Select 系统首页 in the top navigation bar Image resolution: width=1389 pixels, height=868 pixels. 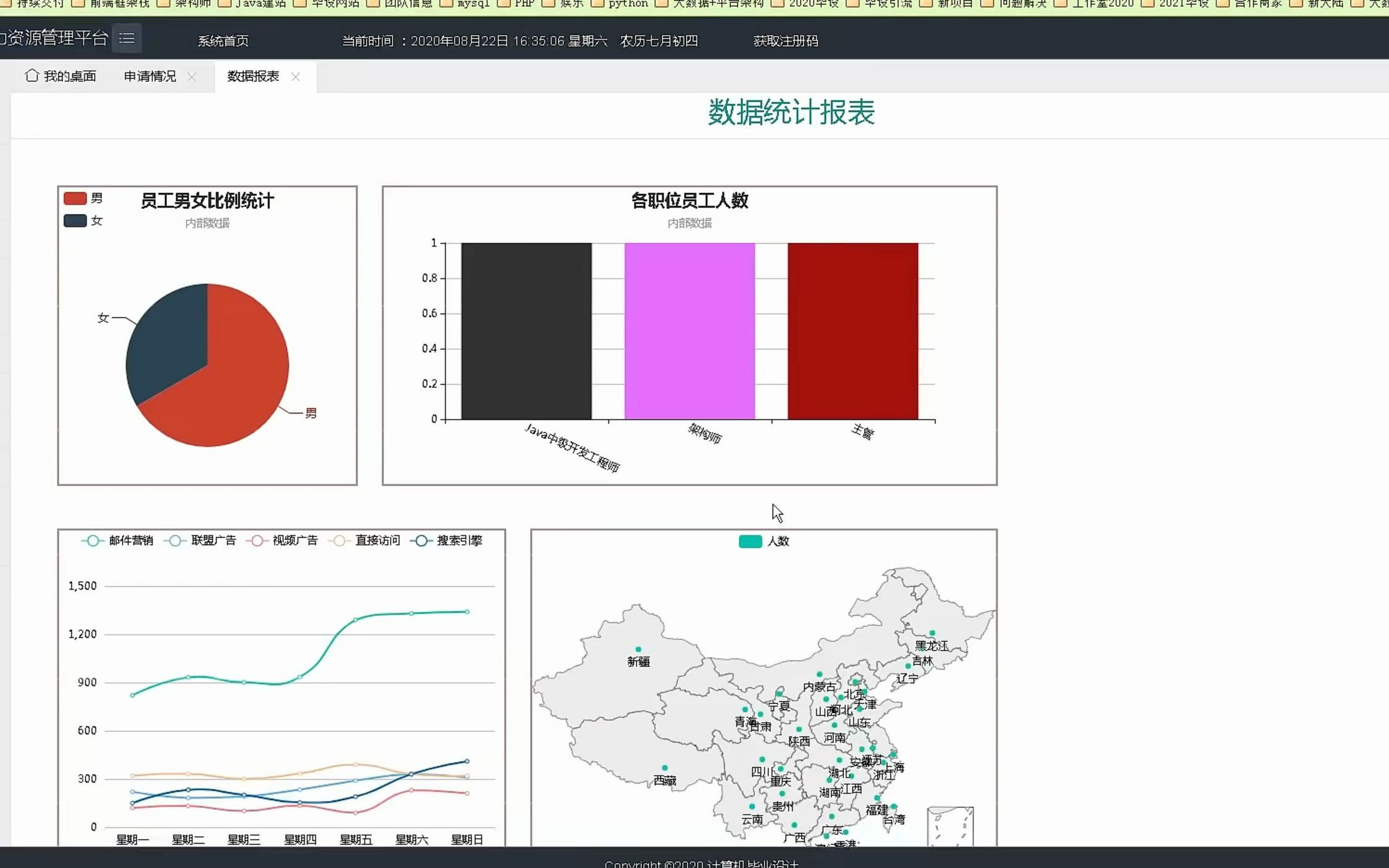224,41
